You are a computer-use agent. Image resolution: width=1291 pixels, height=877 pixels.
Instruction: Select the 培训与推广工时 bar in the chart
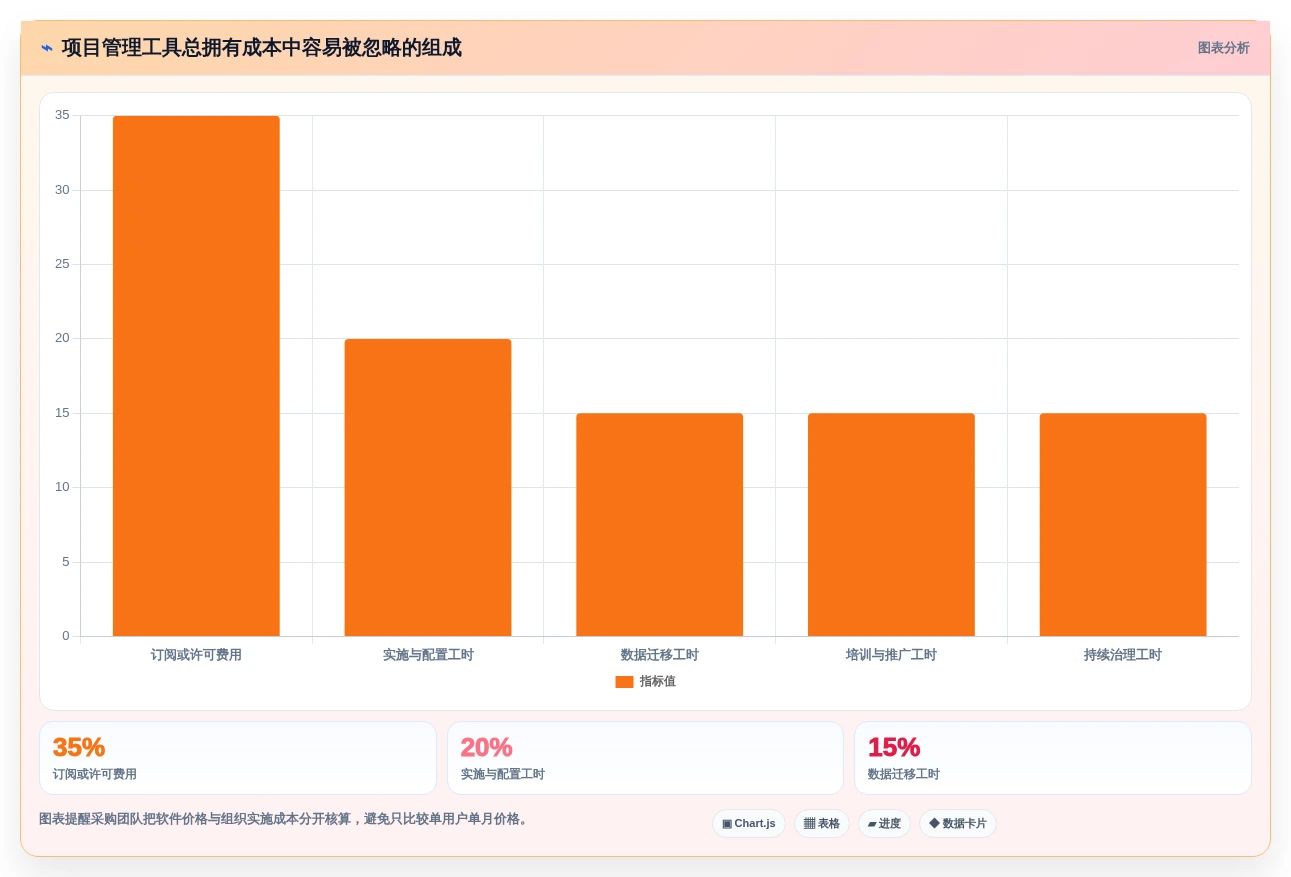pos(891,525)
